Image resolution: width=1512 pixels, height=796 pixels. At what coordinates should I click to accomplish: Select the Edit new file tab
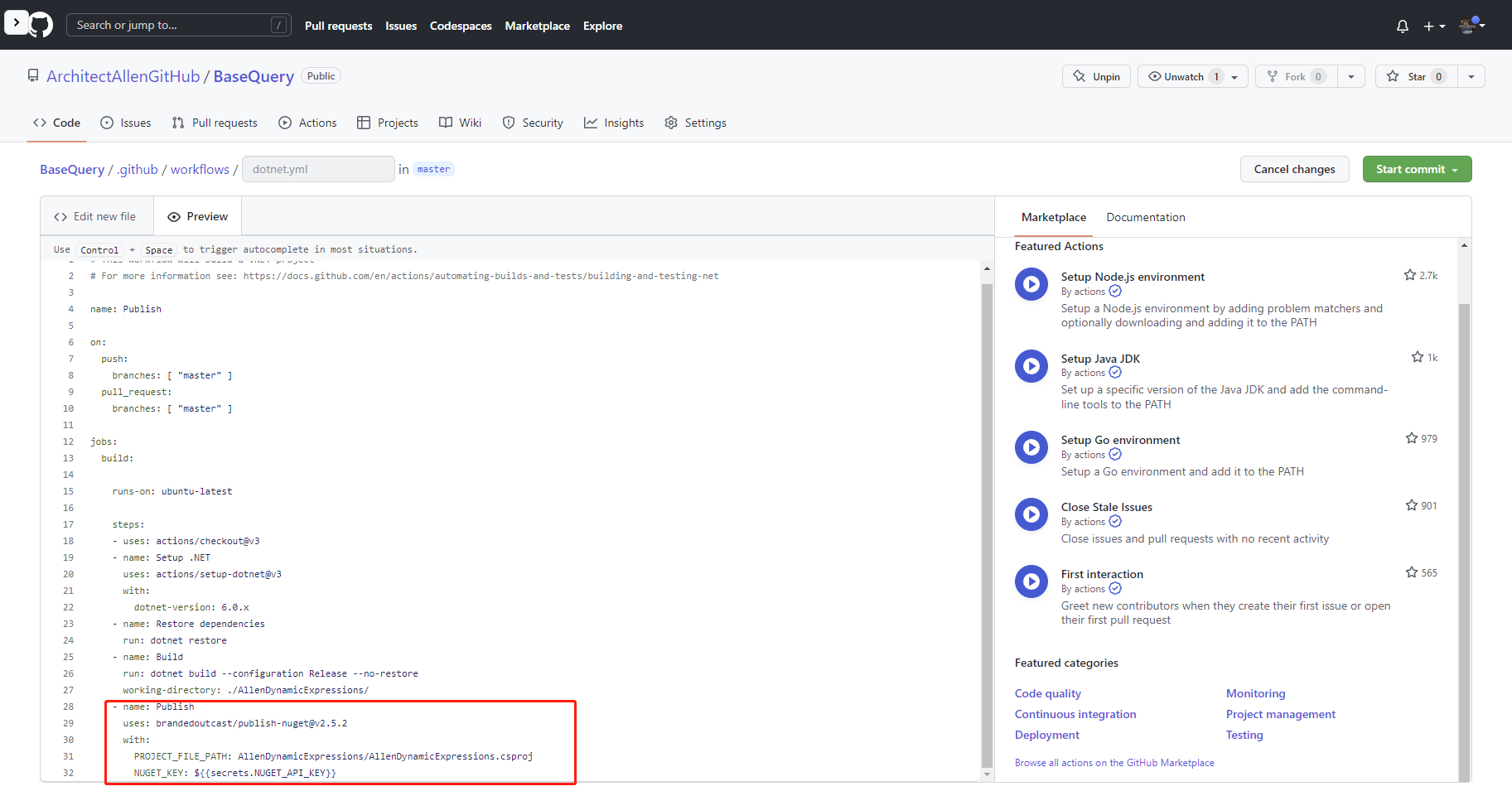click(95, 216)
